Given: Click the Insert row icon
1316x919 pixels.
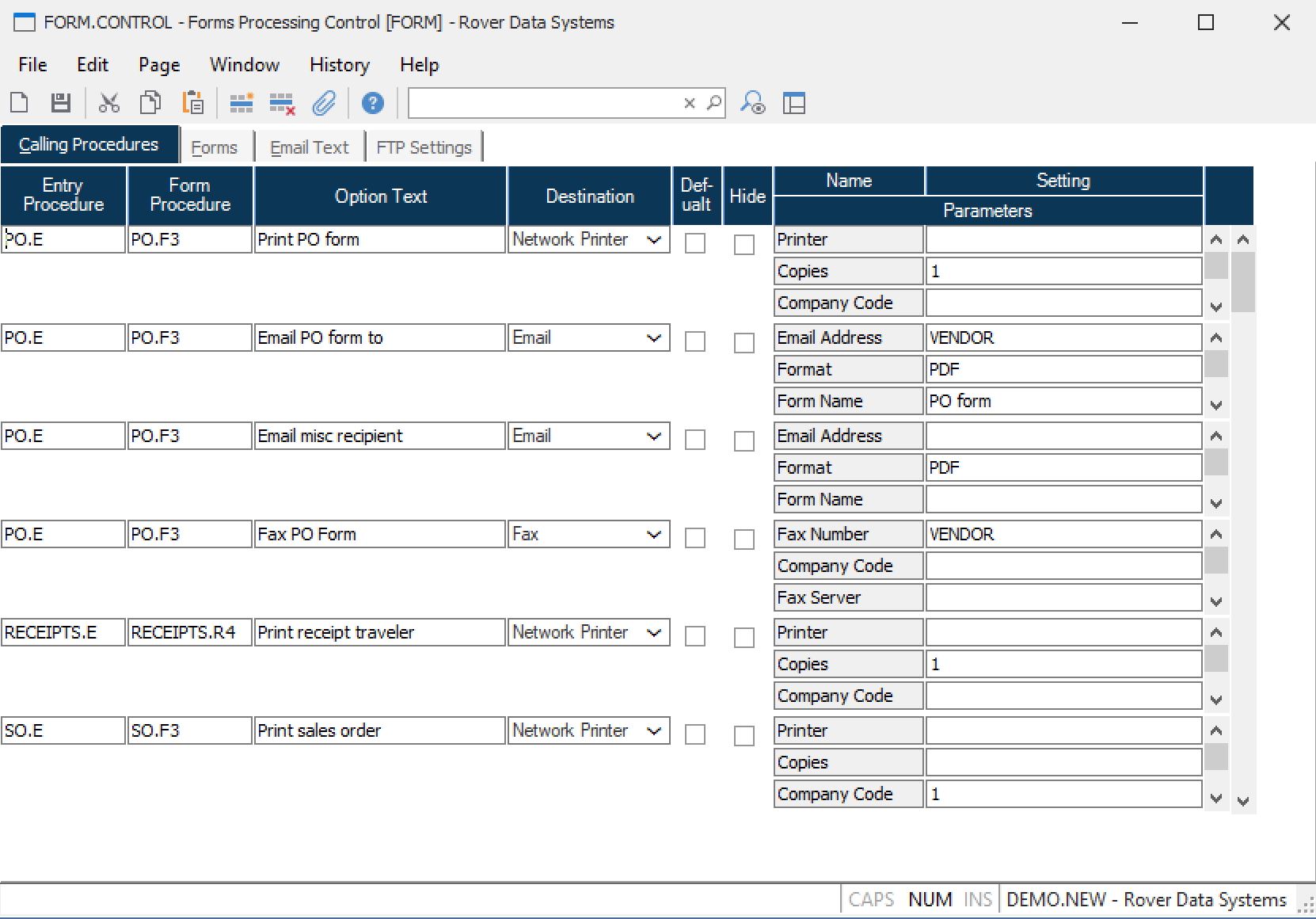Looking at the screenshot, I should (241, 103).
